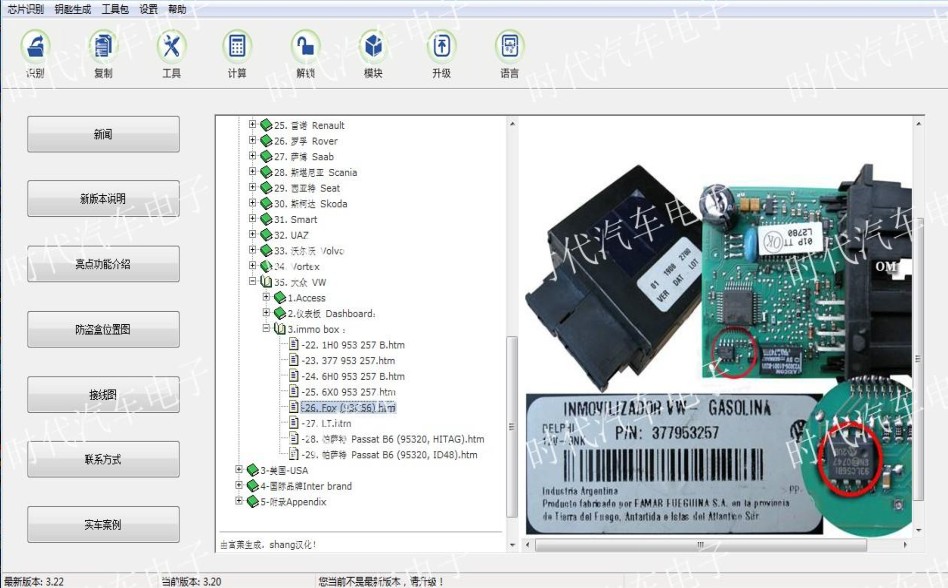The height and width of the screenshot is (588, 948).
Task: Open the 设置 menu
Action: coord(148,9)
